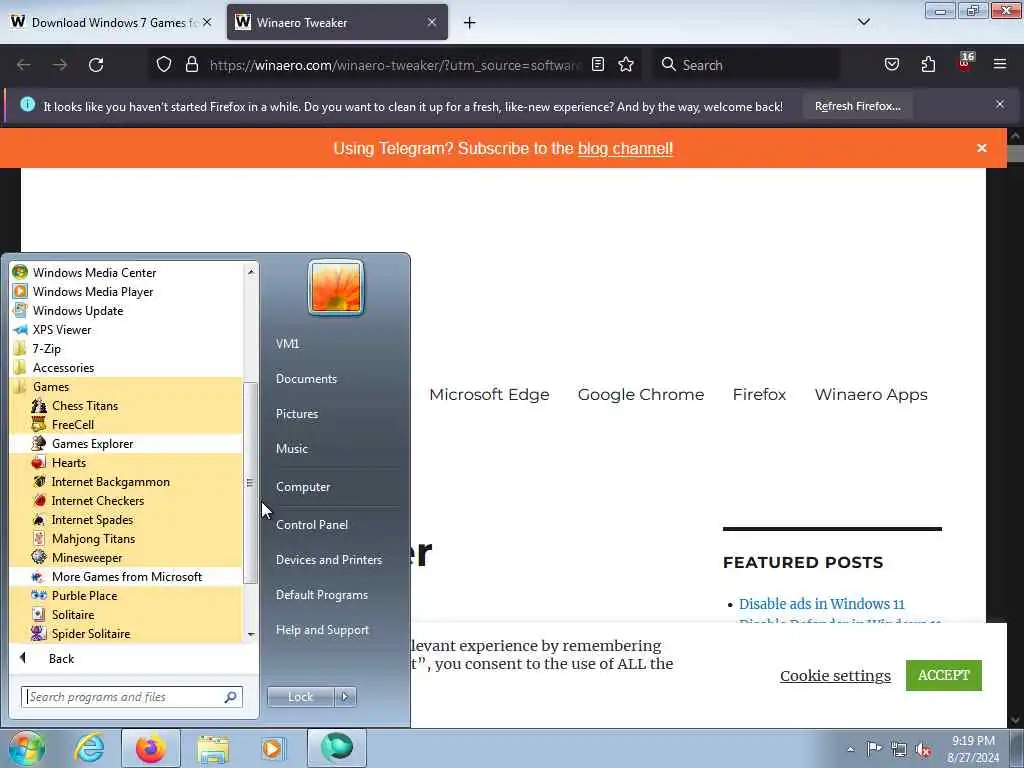Open the Cookie settings link
This screenshot has width=1024, height=768.
835,675
